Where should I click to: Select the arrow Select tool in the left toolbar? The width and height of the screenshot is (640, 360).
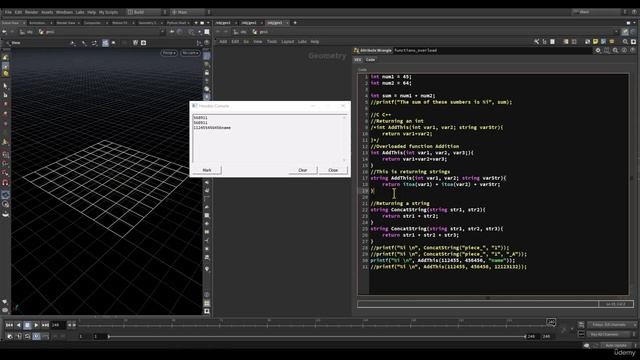5,86
